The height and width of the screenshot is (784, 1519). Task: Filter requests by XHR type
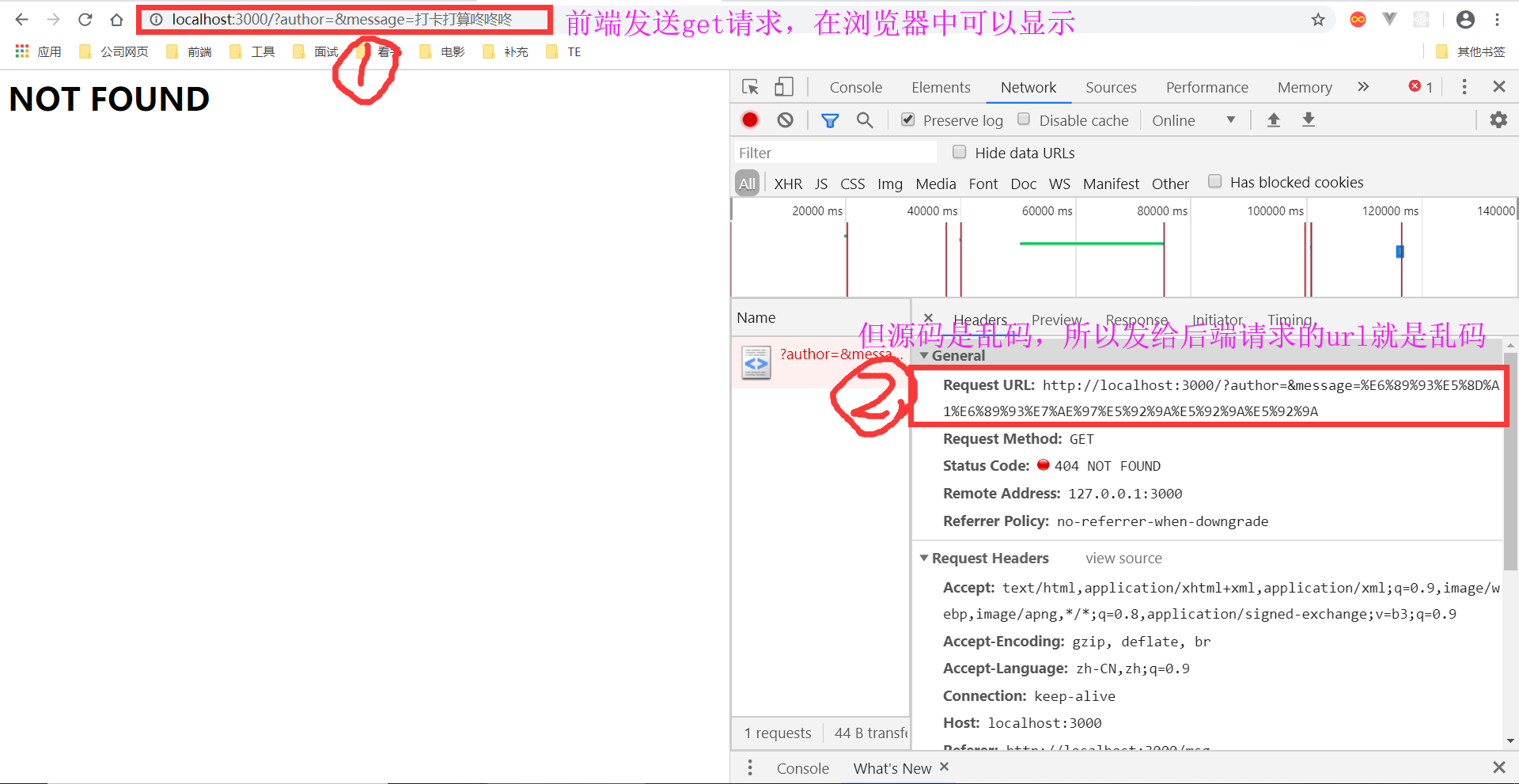[788, 184]
